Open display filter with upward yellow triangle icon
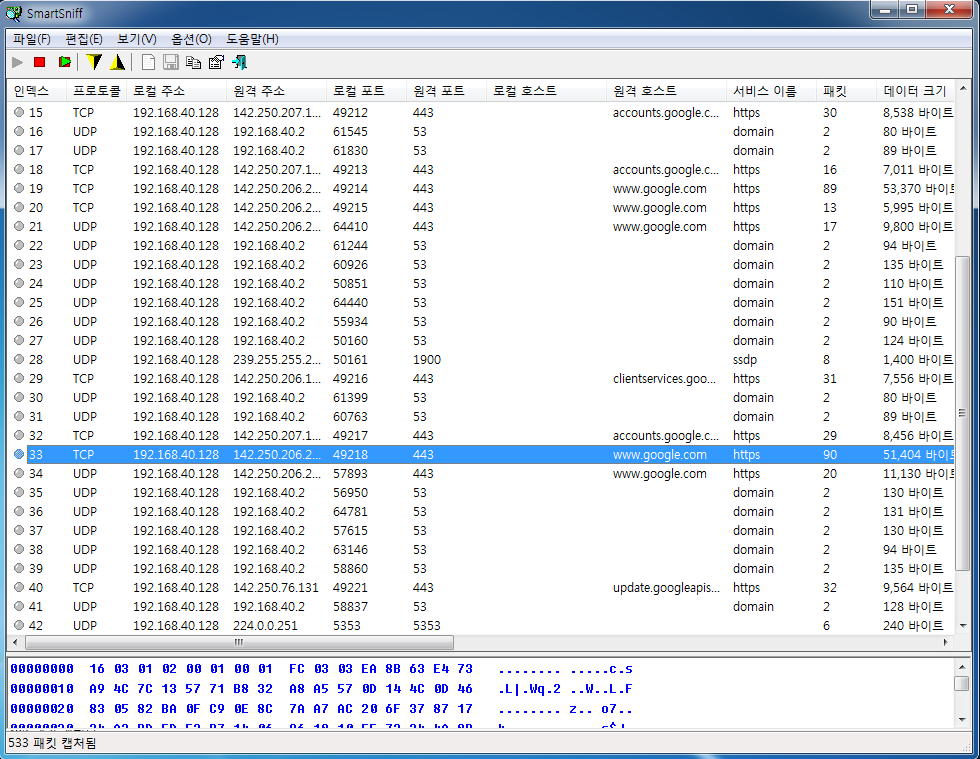This screenshot has width=980, height=759. (x=118, y=63)
